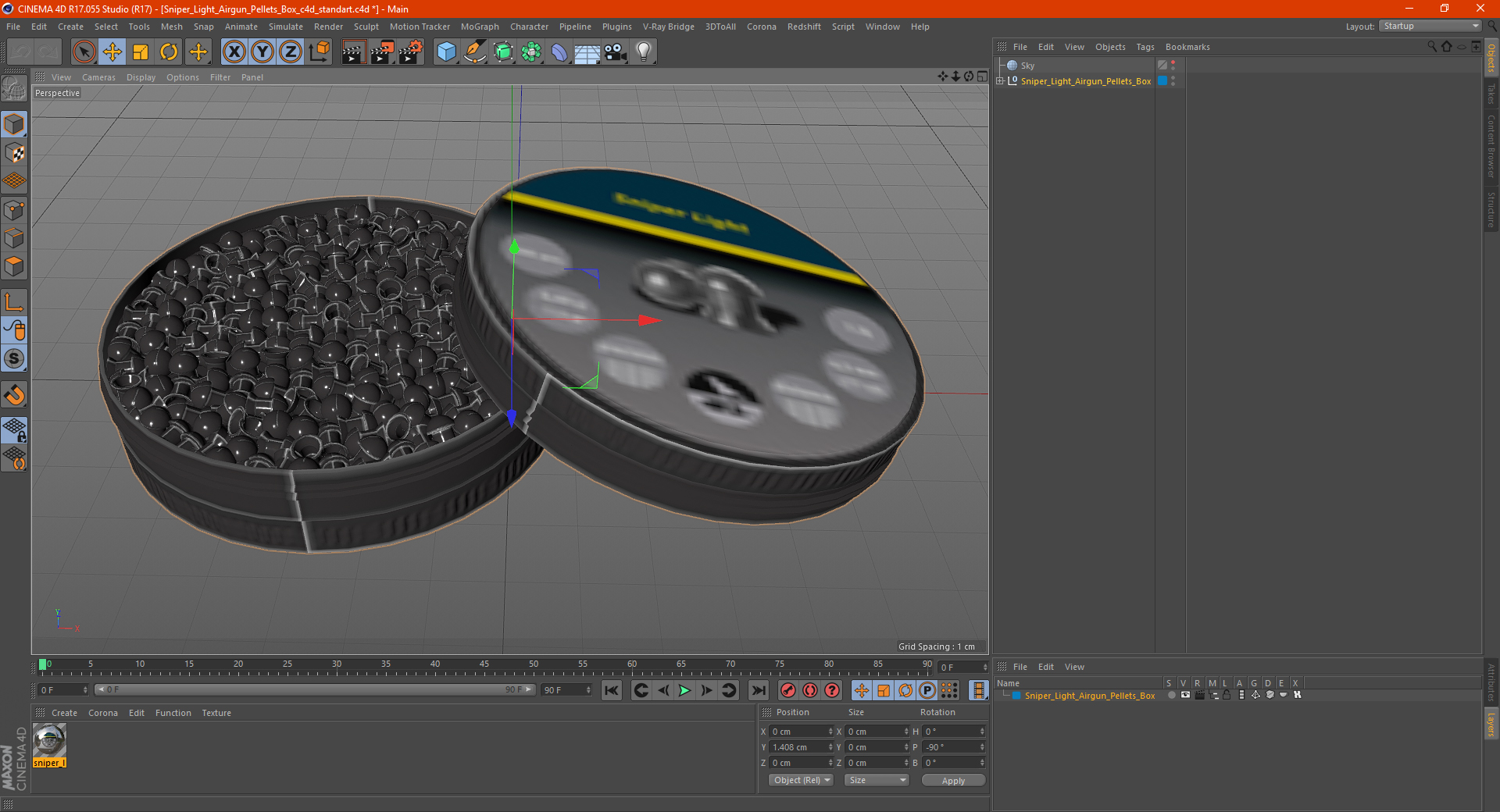
Task: Enable Snap with magnet icon
Action: pyautogui.click(x=14, y=395)
